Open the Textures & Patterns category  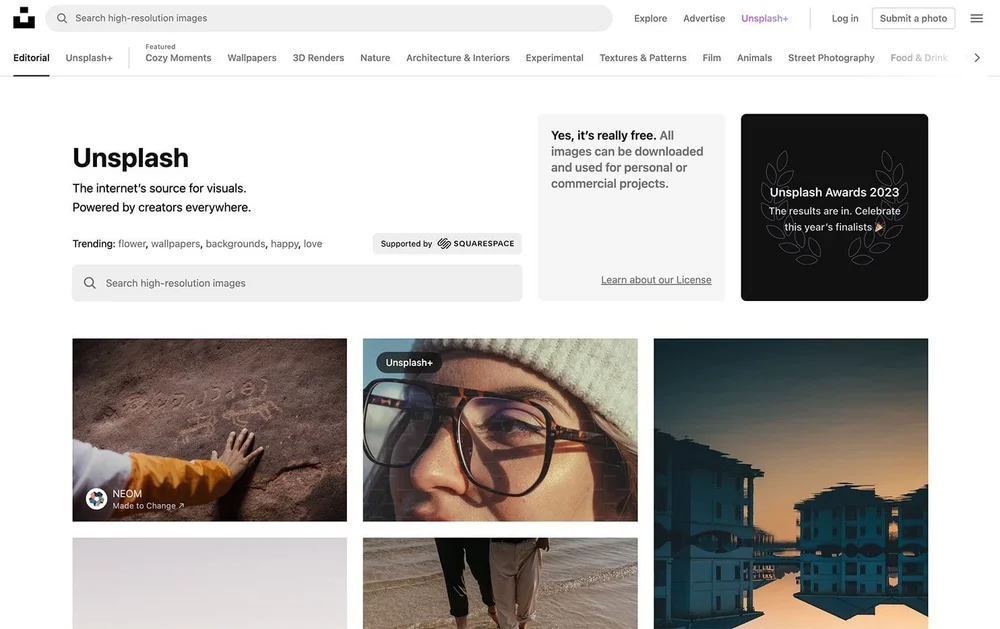pos(643,57)
